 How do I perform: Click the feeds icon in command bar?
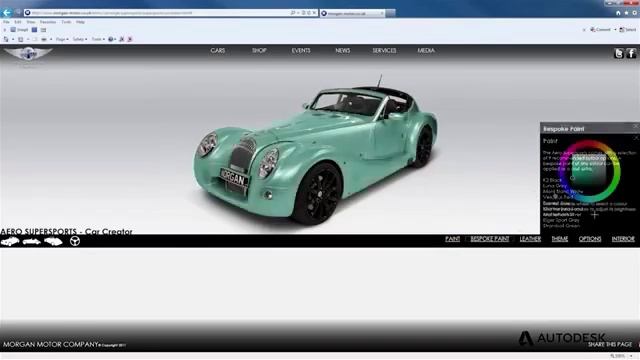20,39
